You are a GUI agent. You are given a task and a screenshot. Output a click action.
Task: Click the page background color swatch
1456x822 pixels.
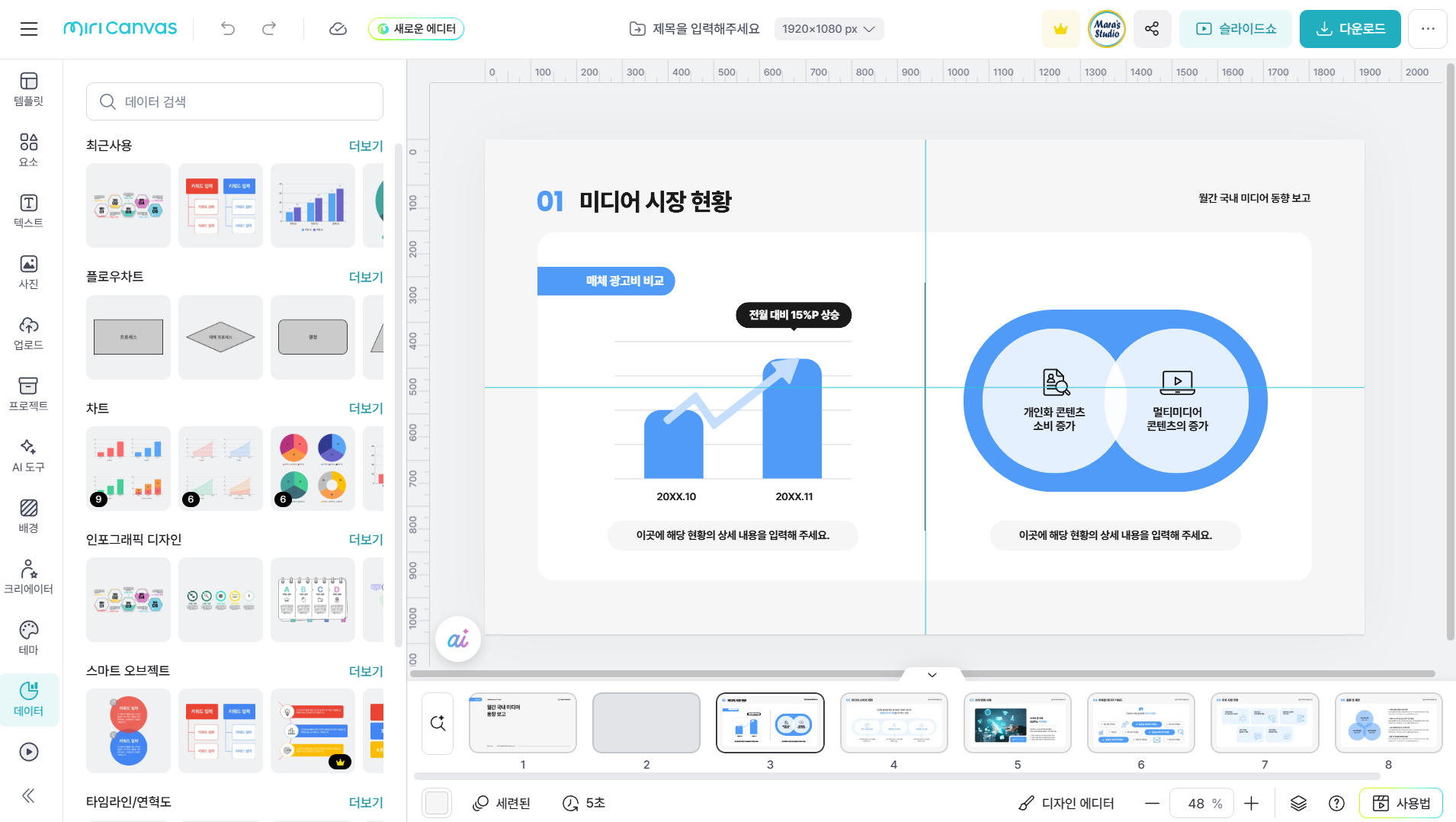click(437, 803)
